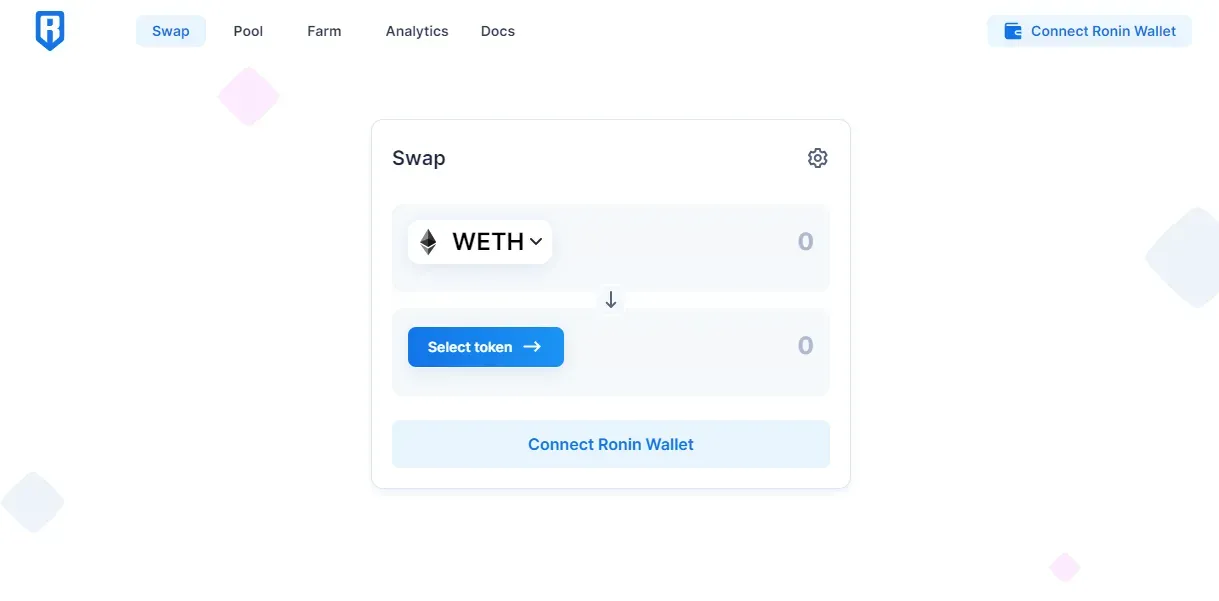The image size is (1219, 601).
Task: Click the Ronin shield logo
Action: pos(49,31)
